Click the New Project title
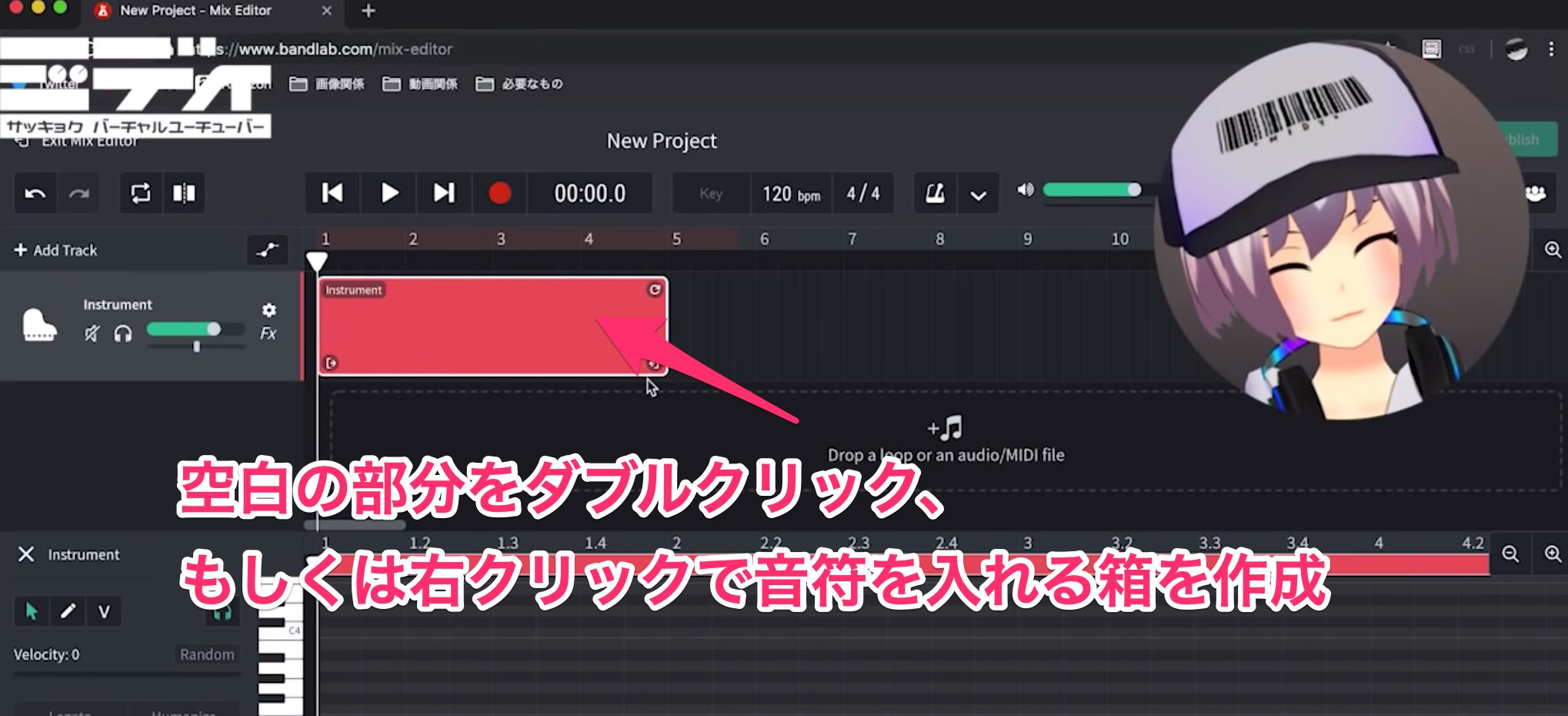Viewport: 1568px width, 716px height. pyautogui.click(x=662, y=141)
